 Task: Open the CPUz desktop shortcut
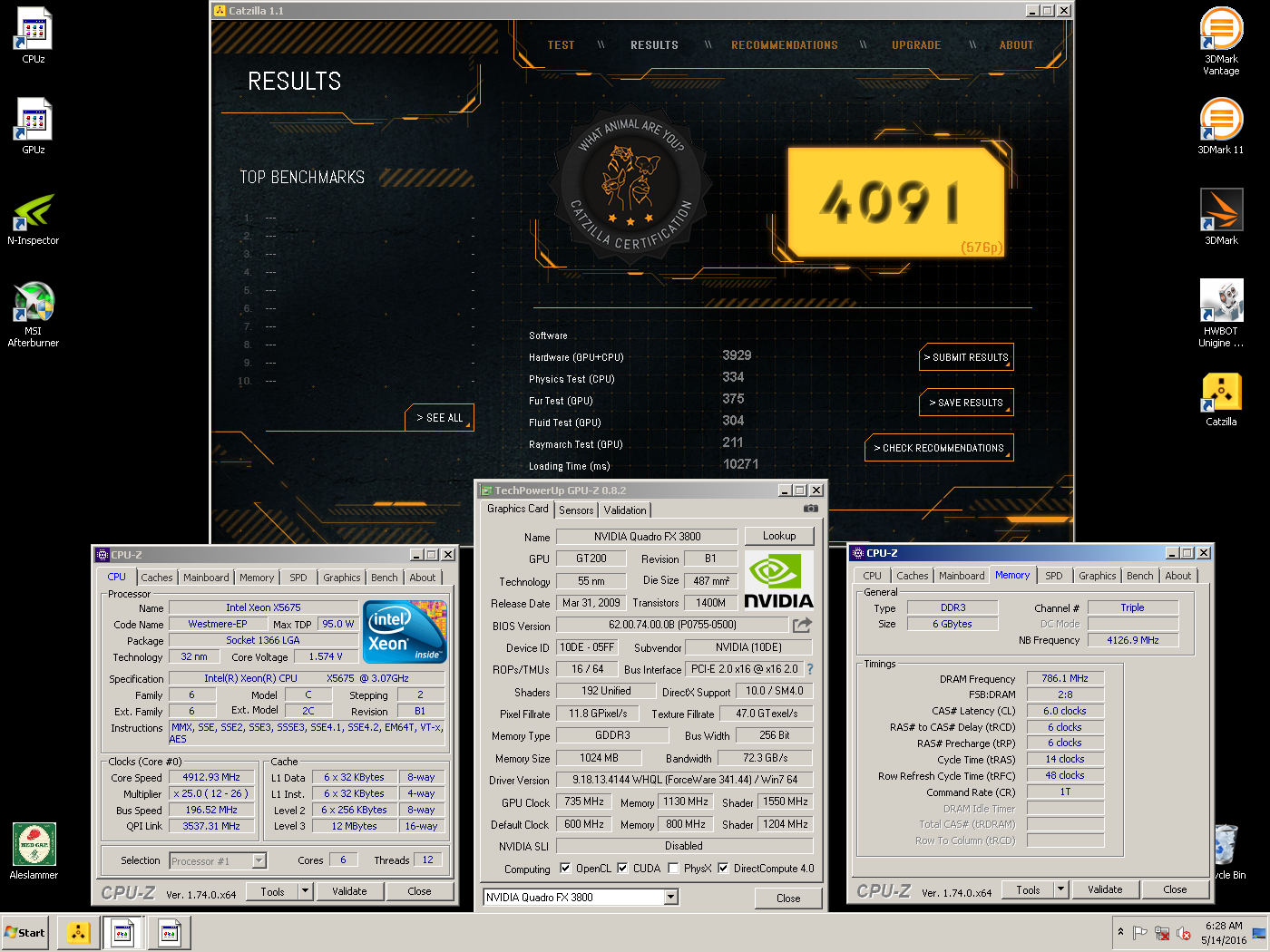click(34, 34)
